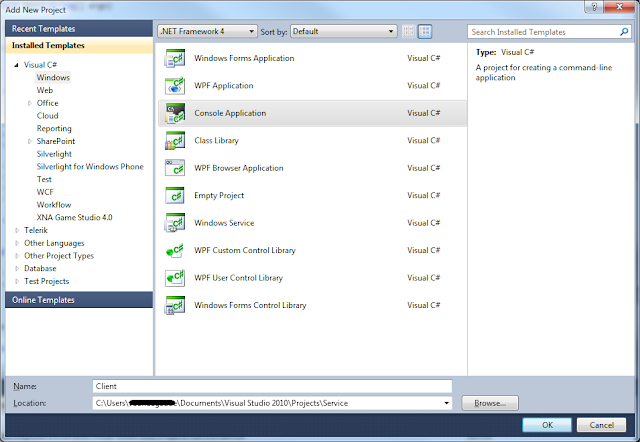Click the Browse... button

pos(490,403)
